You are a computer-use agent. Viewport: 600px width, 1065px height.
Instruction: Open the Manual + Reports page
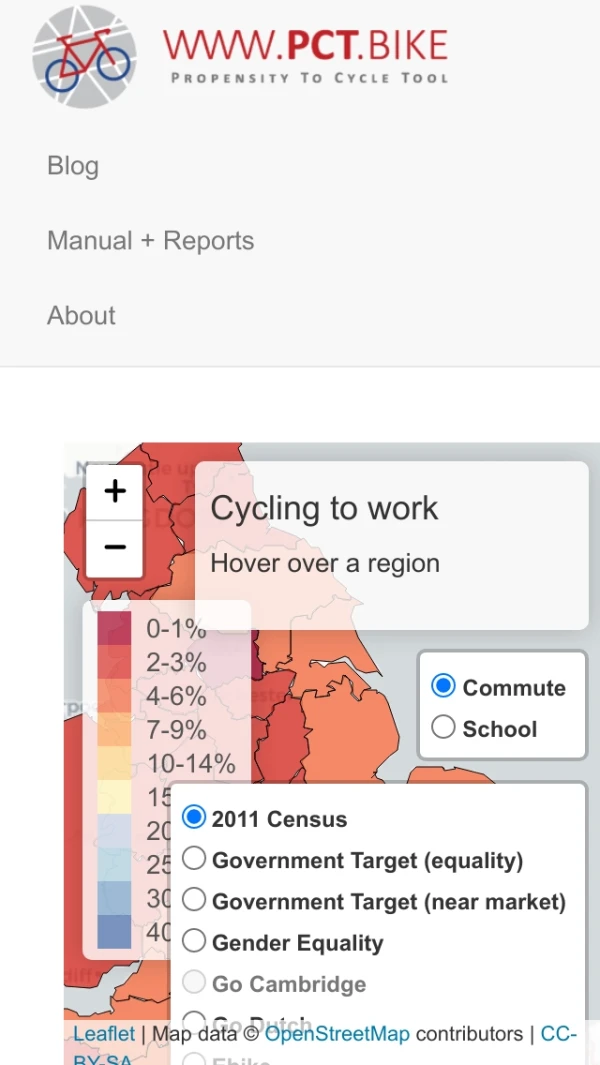(150, 240)
